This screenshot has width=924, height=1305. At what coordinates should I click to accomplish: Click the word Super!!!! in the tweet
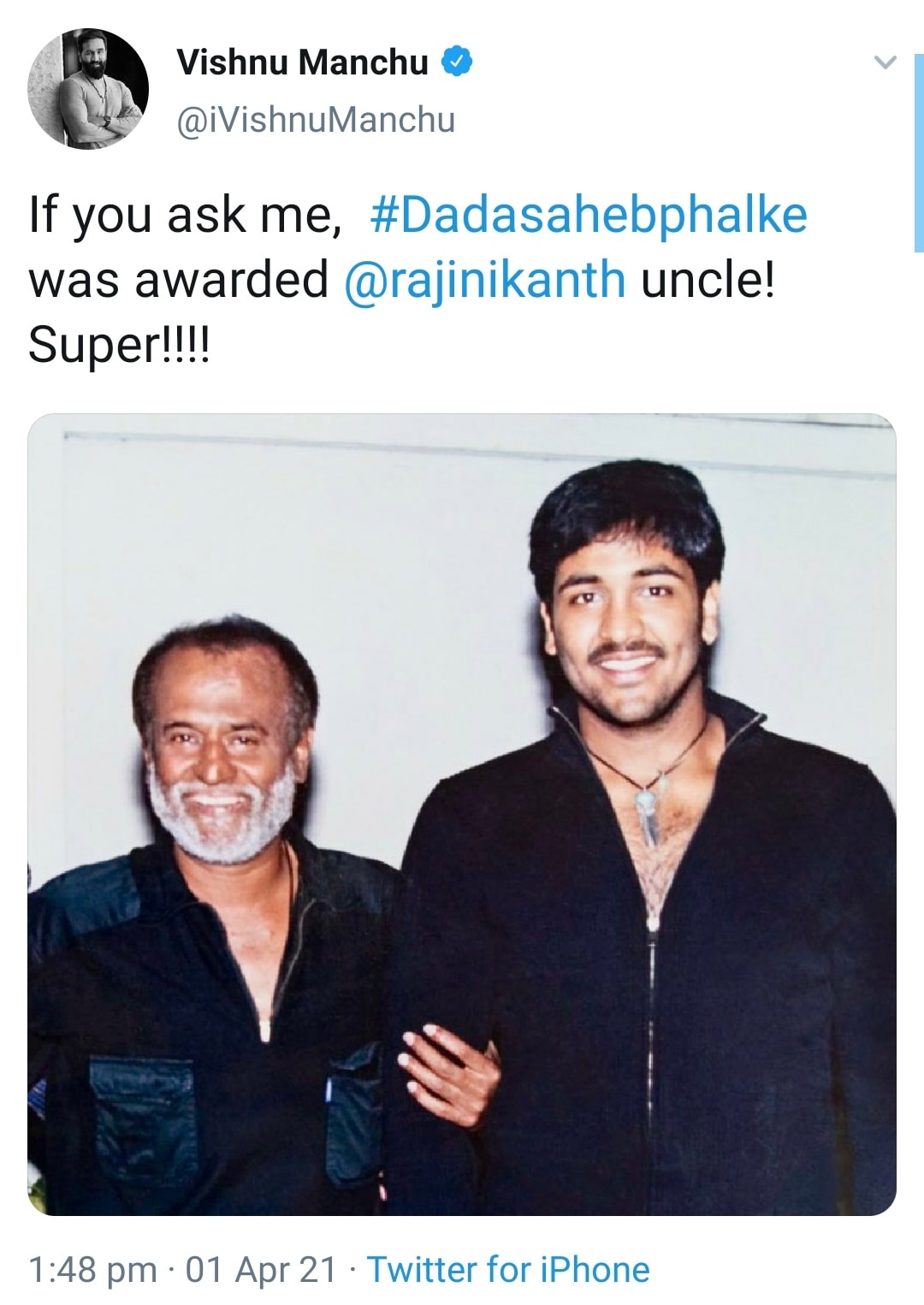(x=119, y=346)
